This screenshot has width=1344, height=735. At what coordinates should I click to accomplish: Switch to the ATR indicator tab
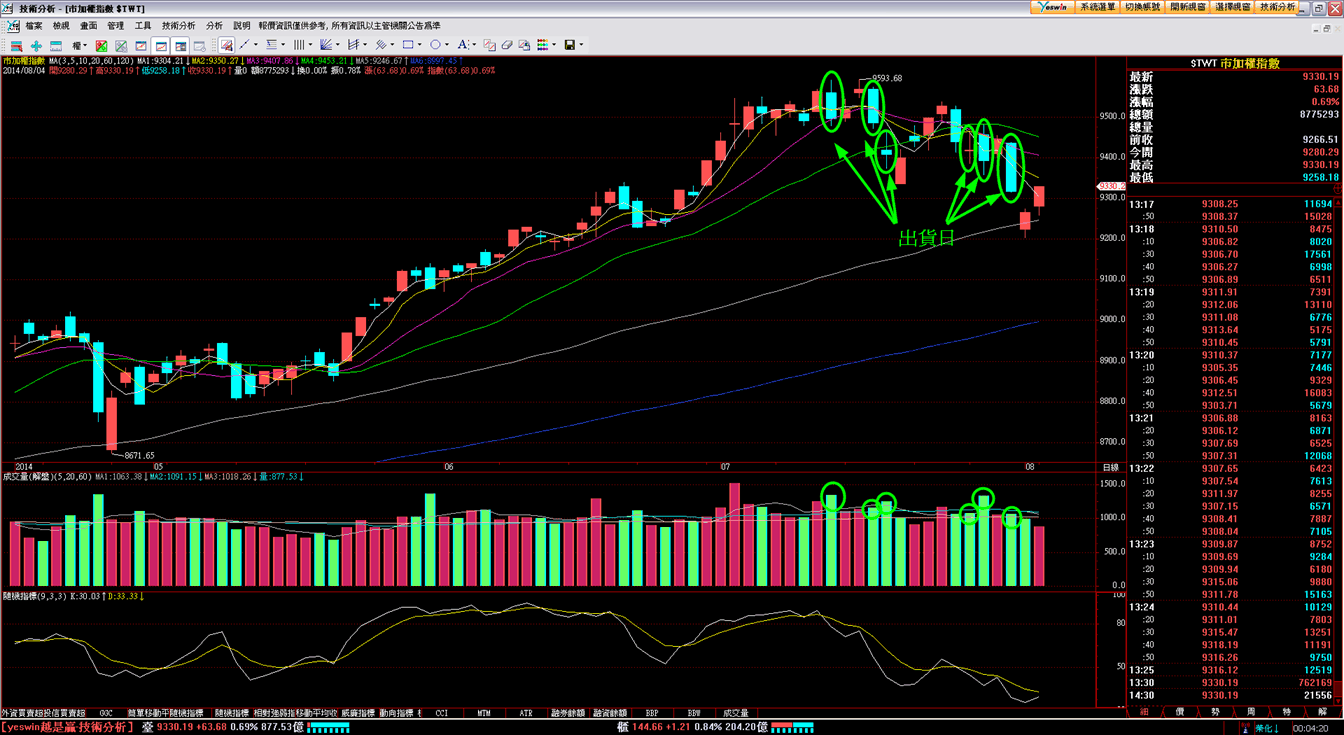click(x=526, y=713)
